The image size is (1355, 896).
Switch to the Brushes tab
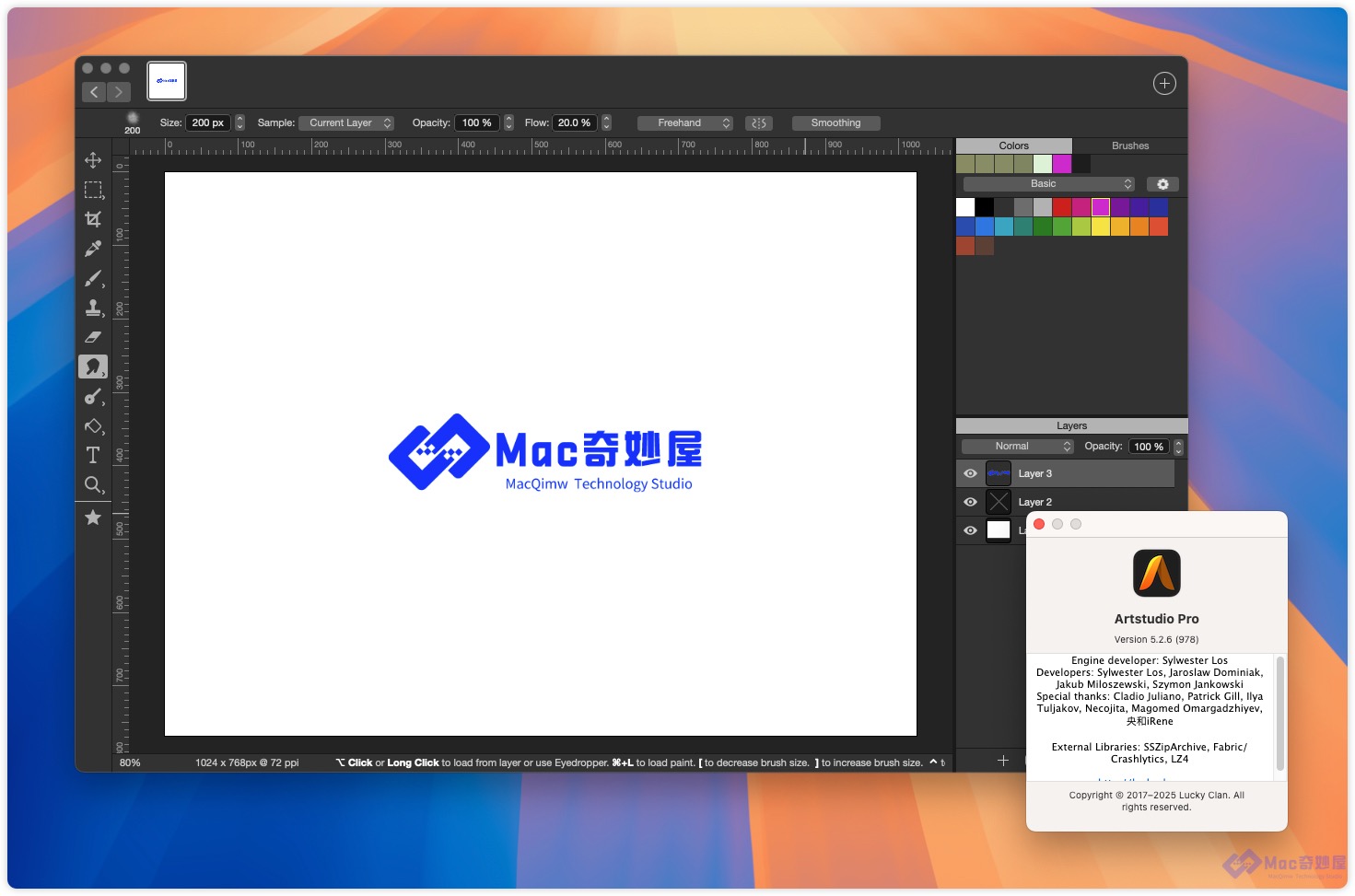coord(1130,145)
